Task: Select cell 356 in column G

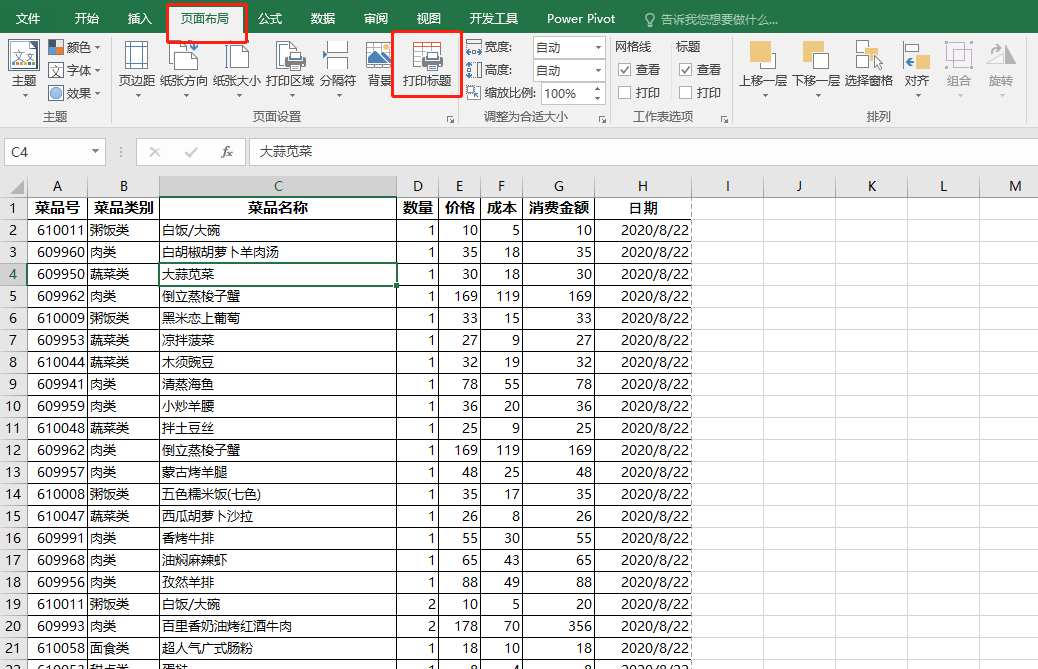Action: [x=559, y=626]
